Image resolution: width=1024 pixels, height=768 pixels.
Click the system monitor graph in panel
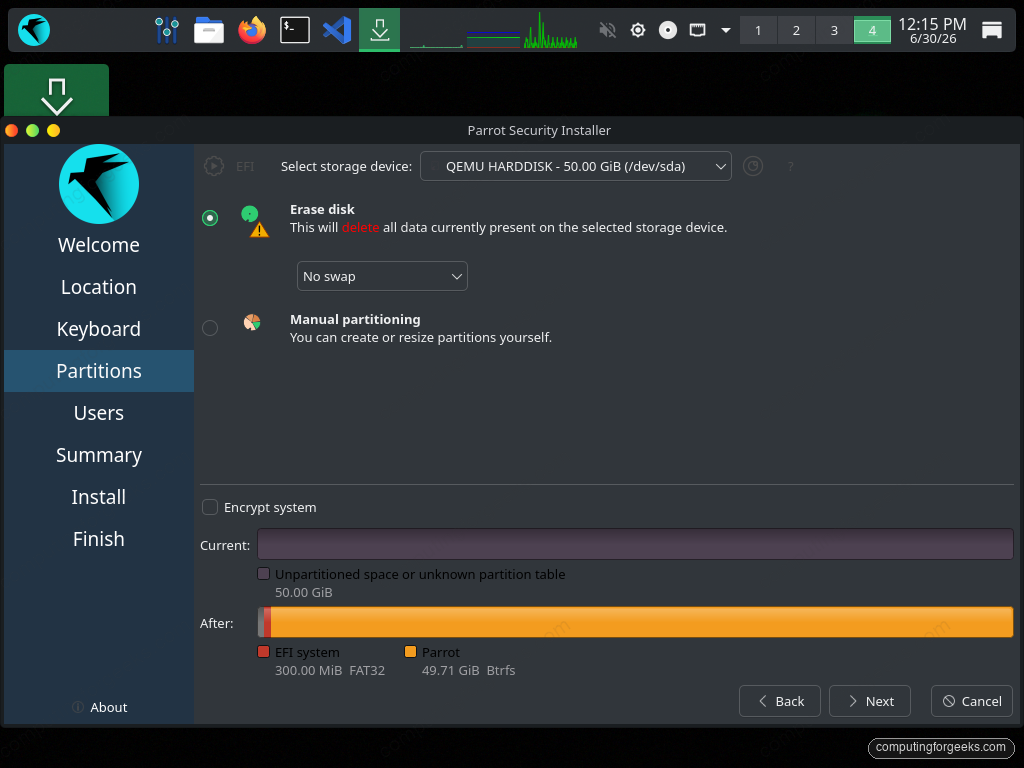pyautogui.click(x=493, y=31)
